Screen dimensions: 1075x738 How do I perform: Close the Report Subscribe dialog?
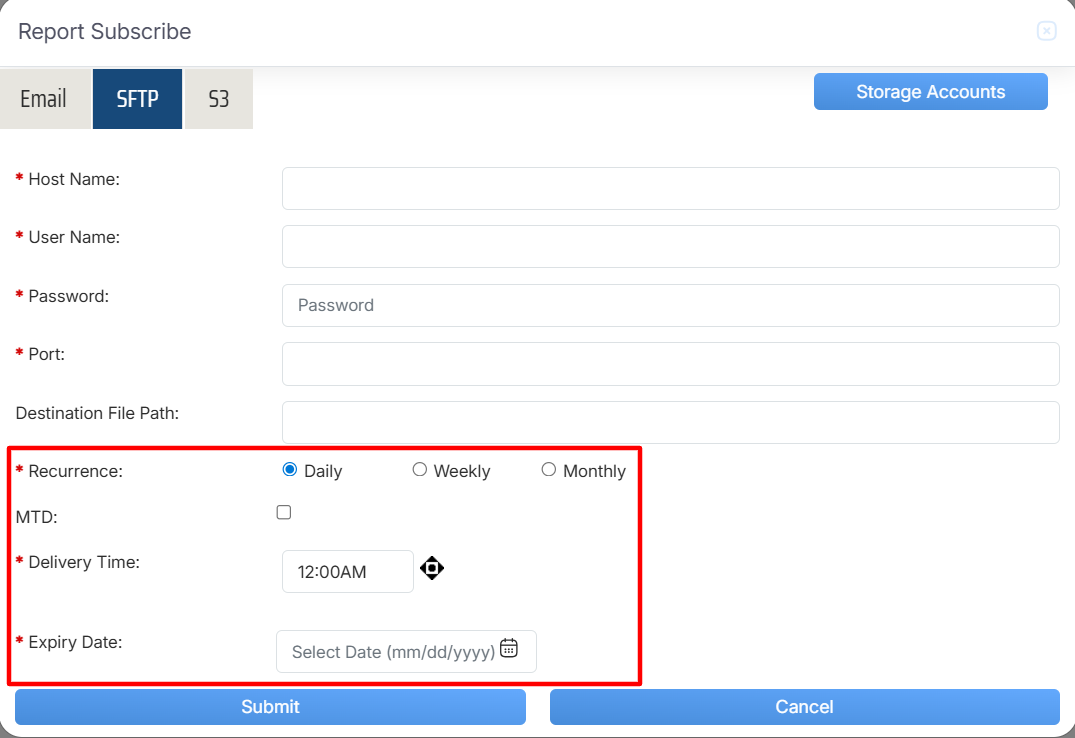(x=1046, y=31)
